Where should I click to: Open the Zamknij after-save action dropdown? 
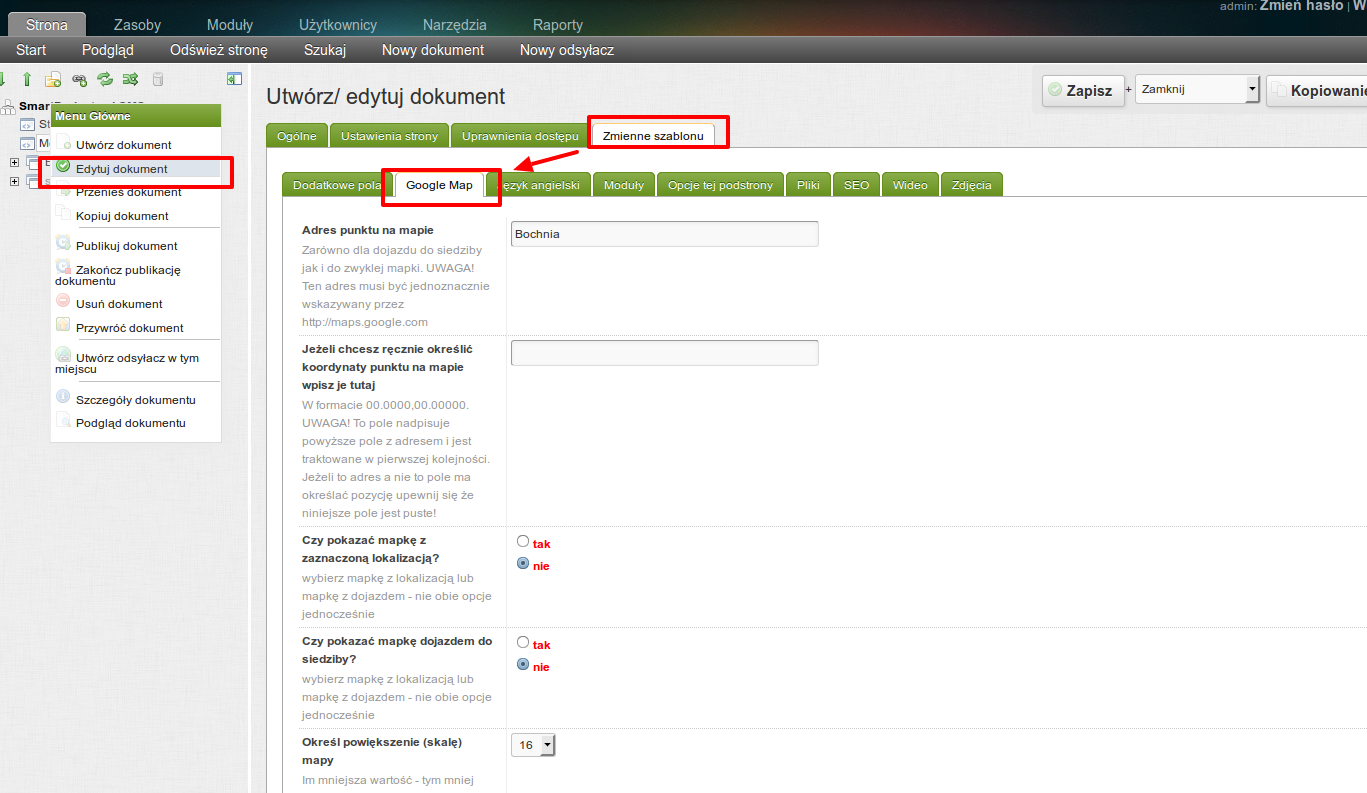pyautogui.click(x=1197, y=89)
